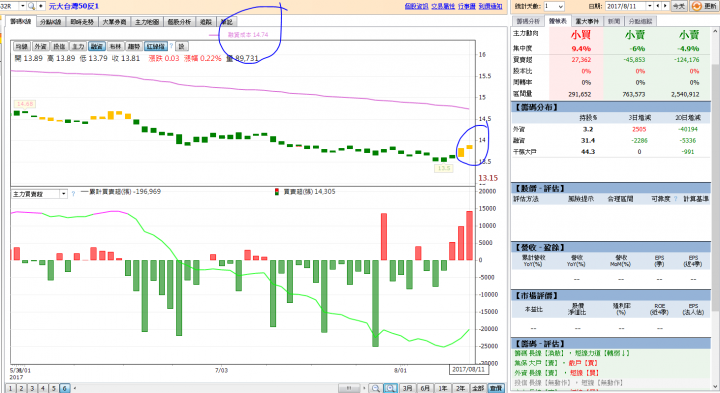This screenshot has width=720, height=393.
Task: Switch to the 即時走勢 tab
Action: point(82,22)
